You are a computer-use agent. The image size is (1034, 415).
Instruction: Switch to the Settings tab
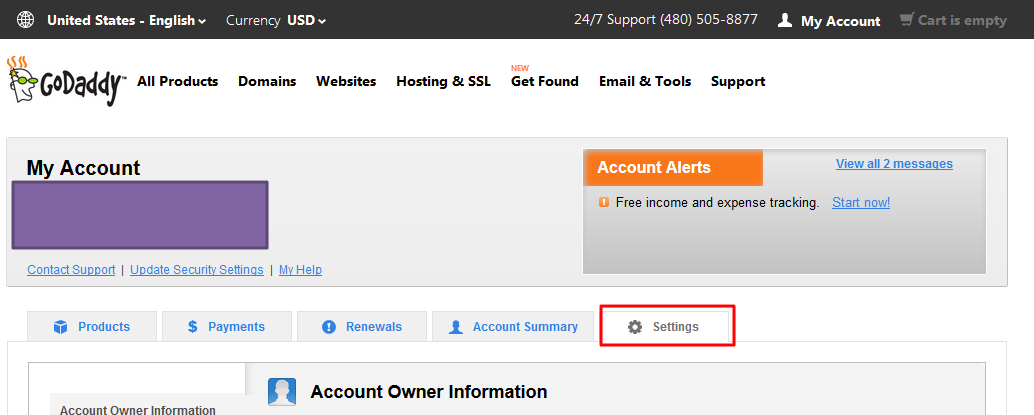click(667, 327)
